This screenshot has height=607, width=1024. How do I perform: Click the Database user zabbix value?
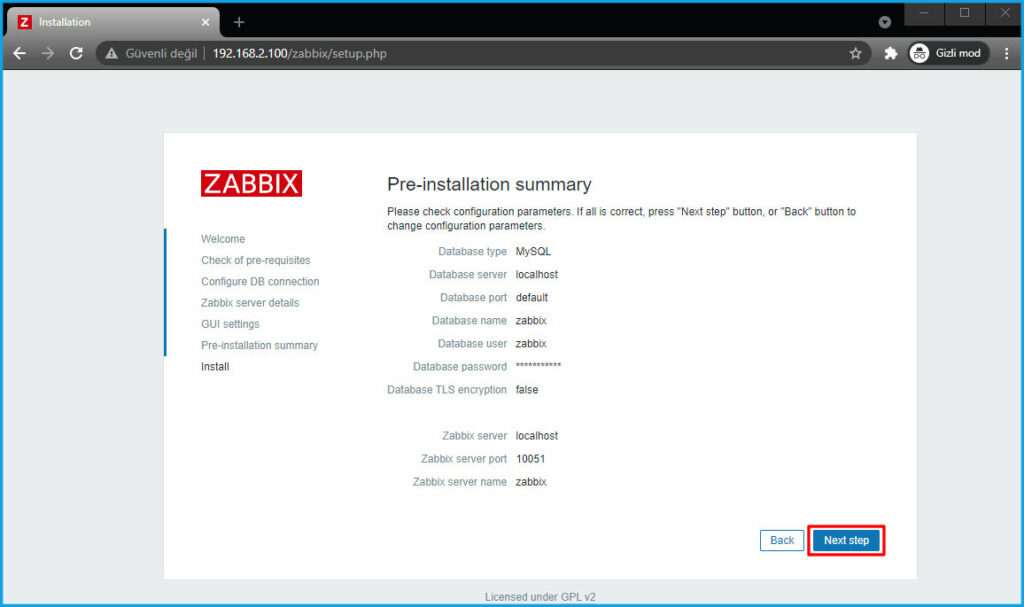click(x=531, y=344)
